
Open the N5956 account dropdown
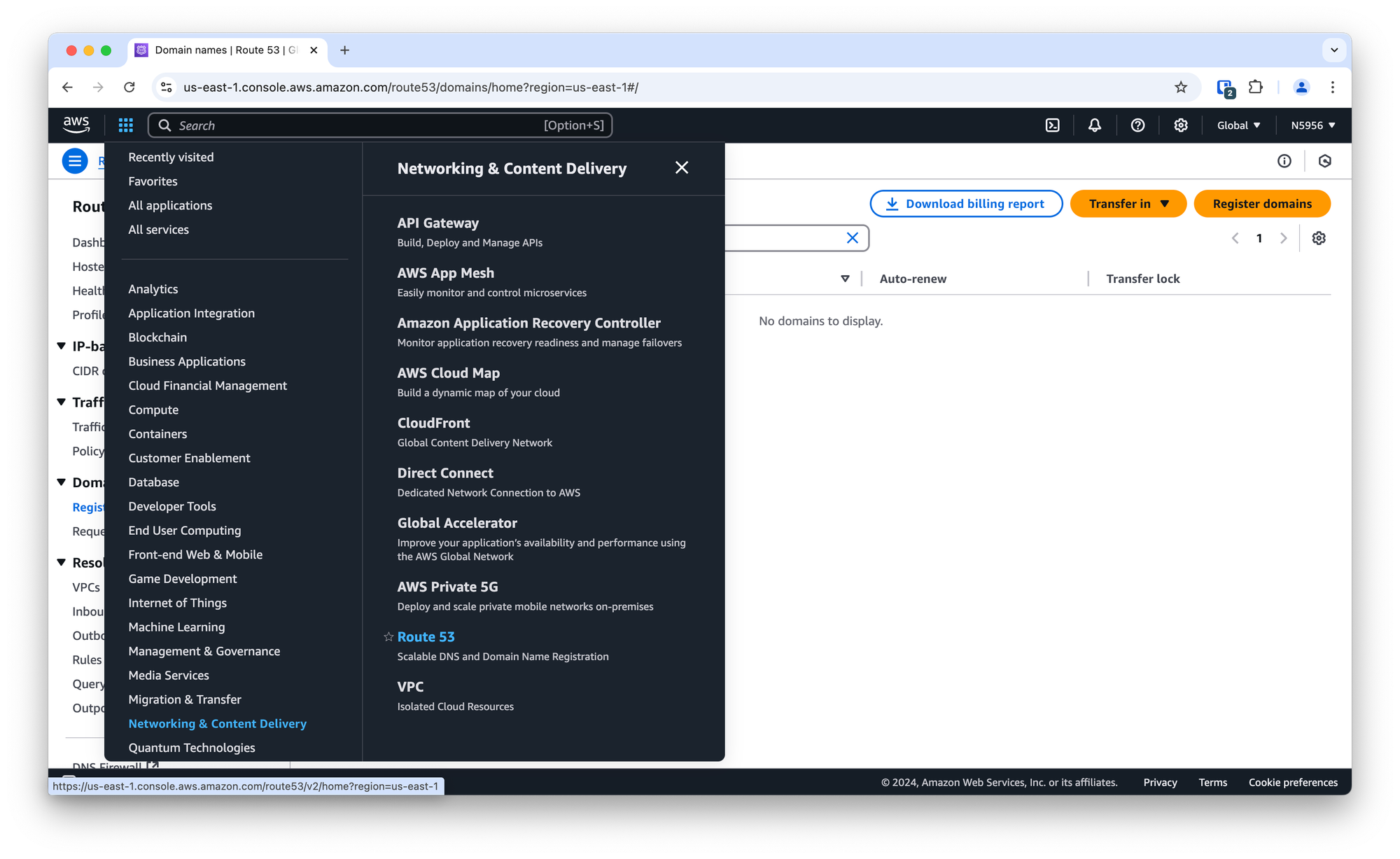[1312, 125]
